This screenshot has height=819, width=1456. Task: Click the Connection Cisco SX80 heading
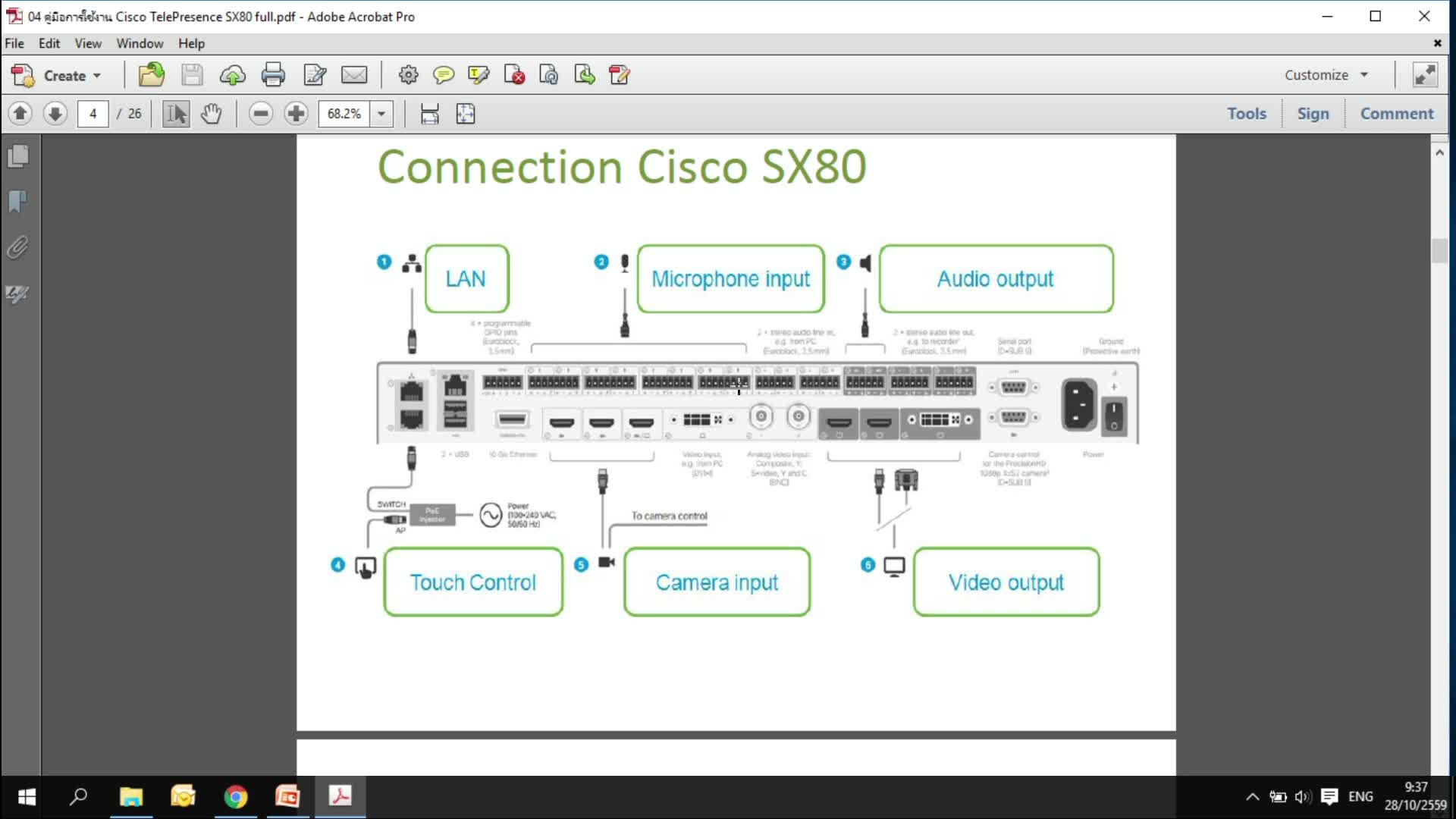point(622,167)
